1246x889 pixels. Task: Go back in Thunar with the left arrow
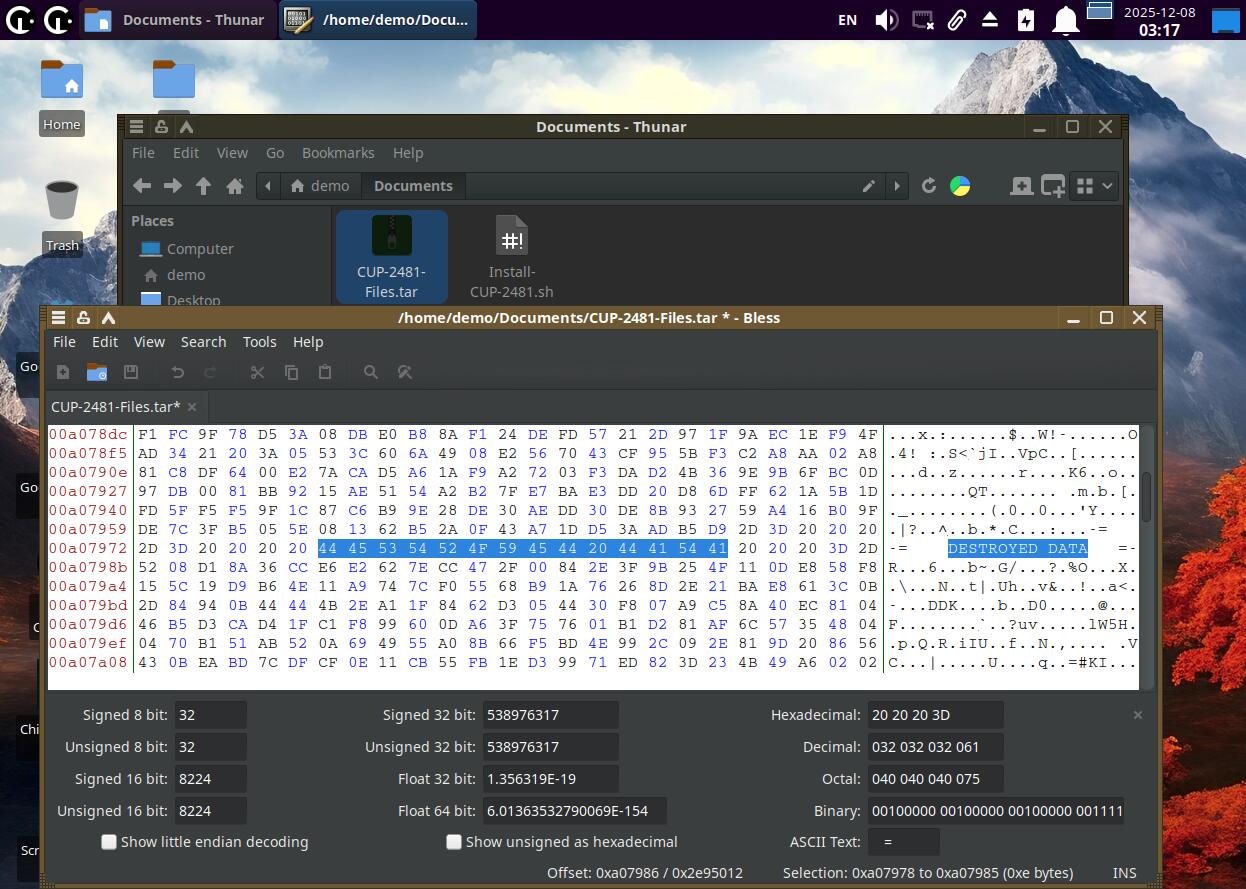142,186
